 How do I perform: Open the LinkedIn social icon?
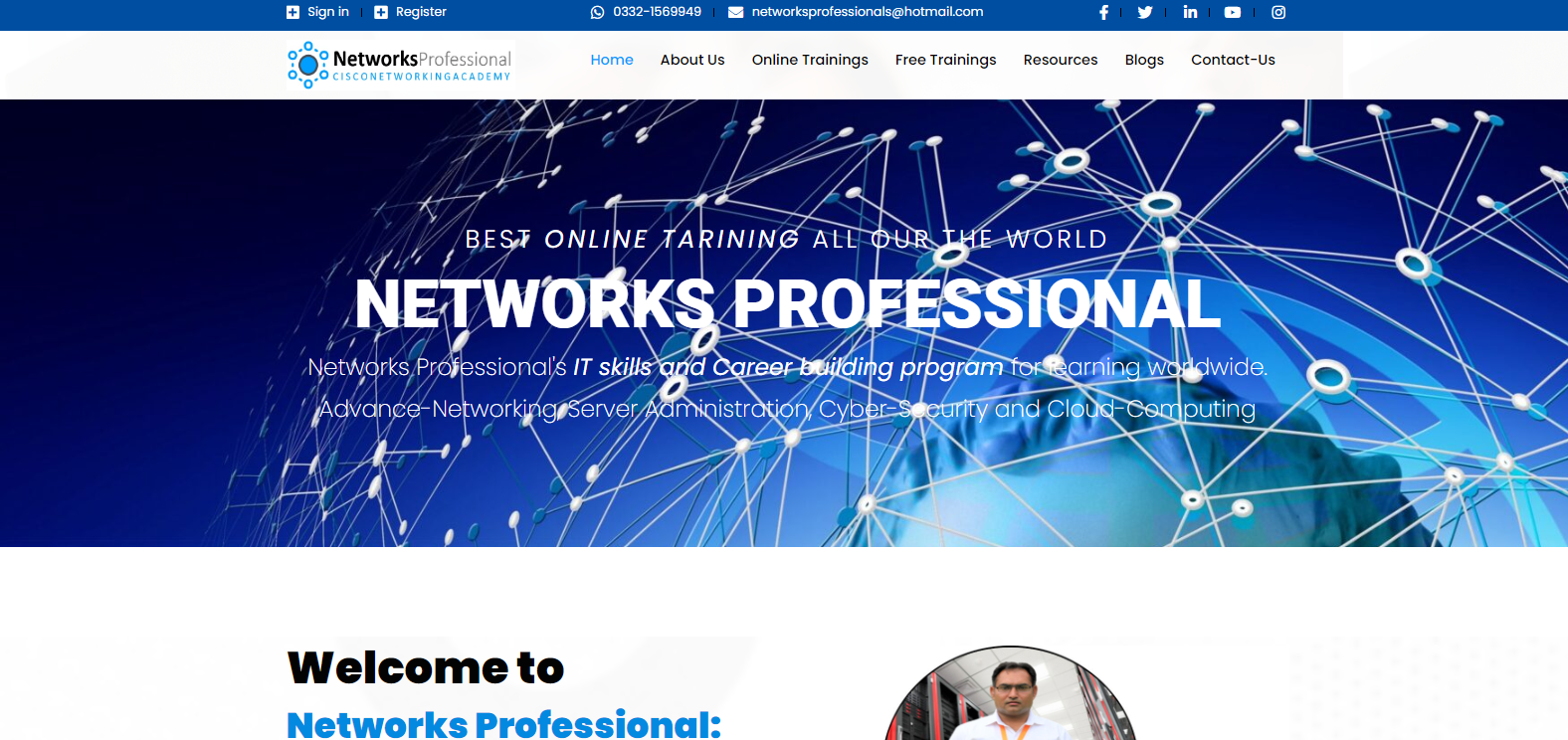pyautogui.click(x=1190, y=12)
